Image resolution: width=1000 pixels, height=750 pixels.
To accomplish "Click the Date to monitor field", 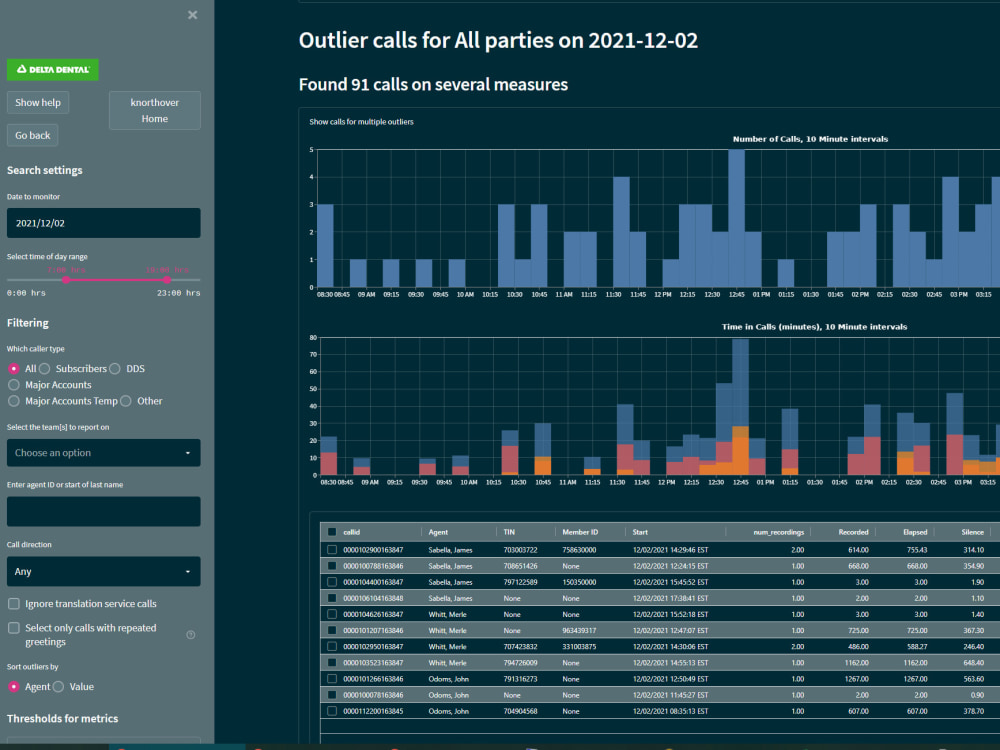I will pos(103,223).
